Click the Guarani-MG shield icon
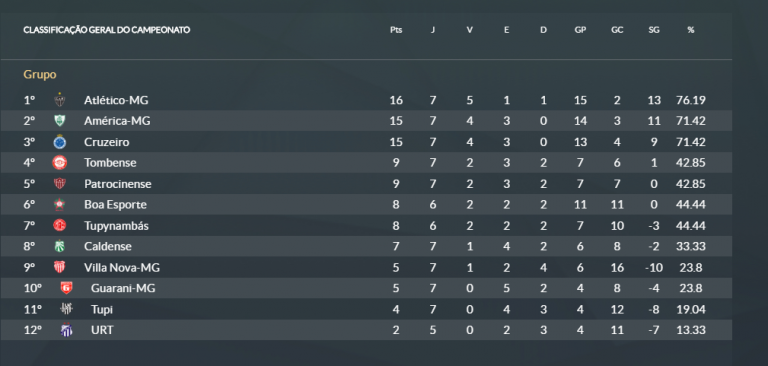768x366 pixels. coord(66,288)
